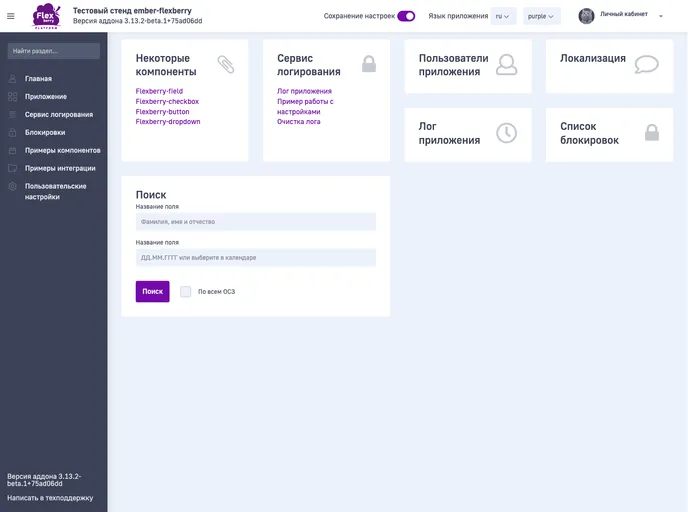Image resolution: width=688 pixels, height=512 pixels.
Task: Open the ru language dropdown
Action: coord(503,16)
